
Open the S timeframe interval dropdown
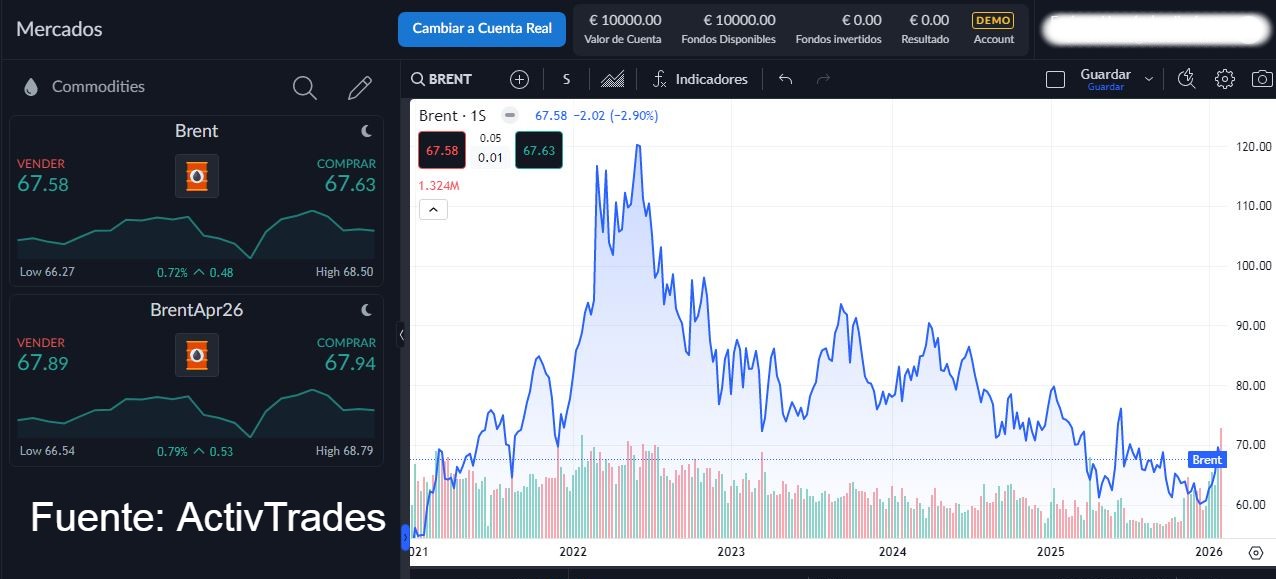(566, 79)
